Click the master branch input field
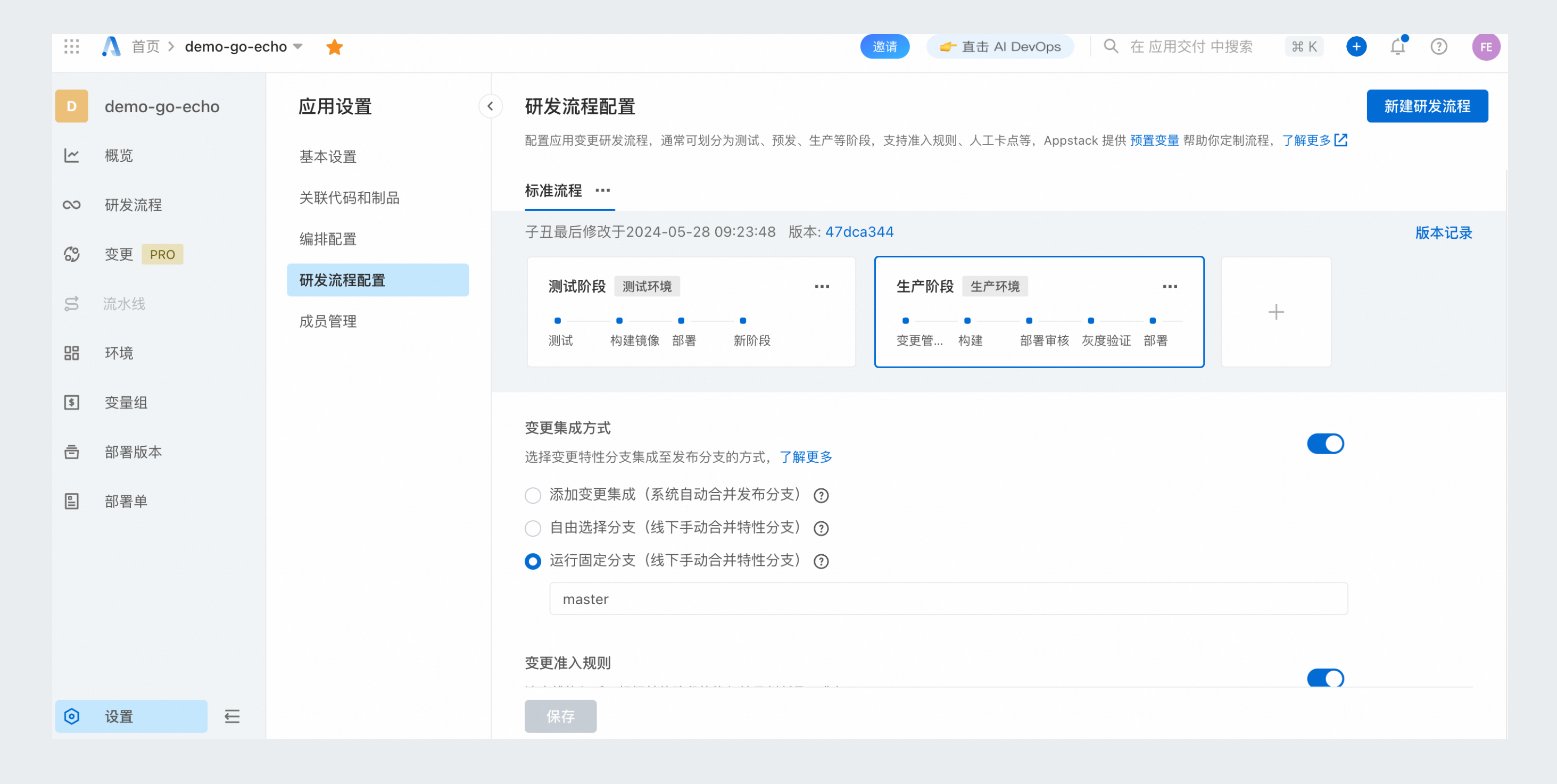The image size is (1557, 784). pos(948,598)
